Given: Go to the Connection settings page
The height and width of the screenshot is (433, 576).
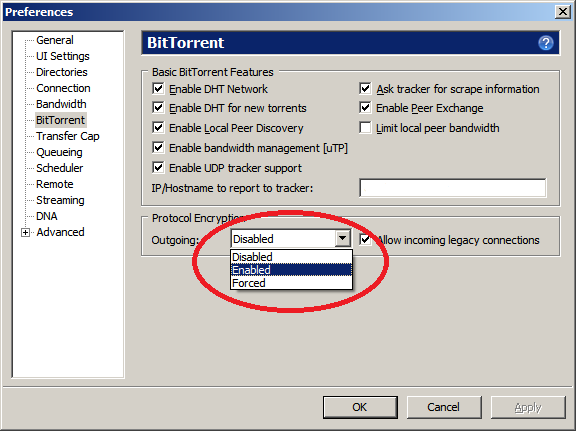Looking at the screenshot, I should [63, 88].
